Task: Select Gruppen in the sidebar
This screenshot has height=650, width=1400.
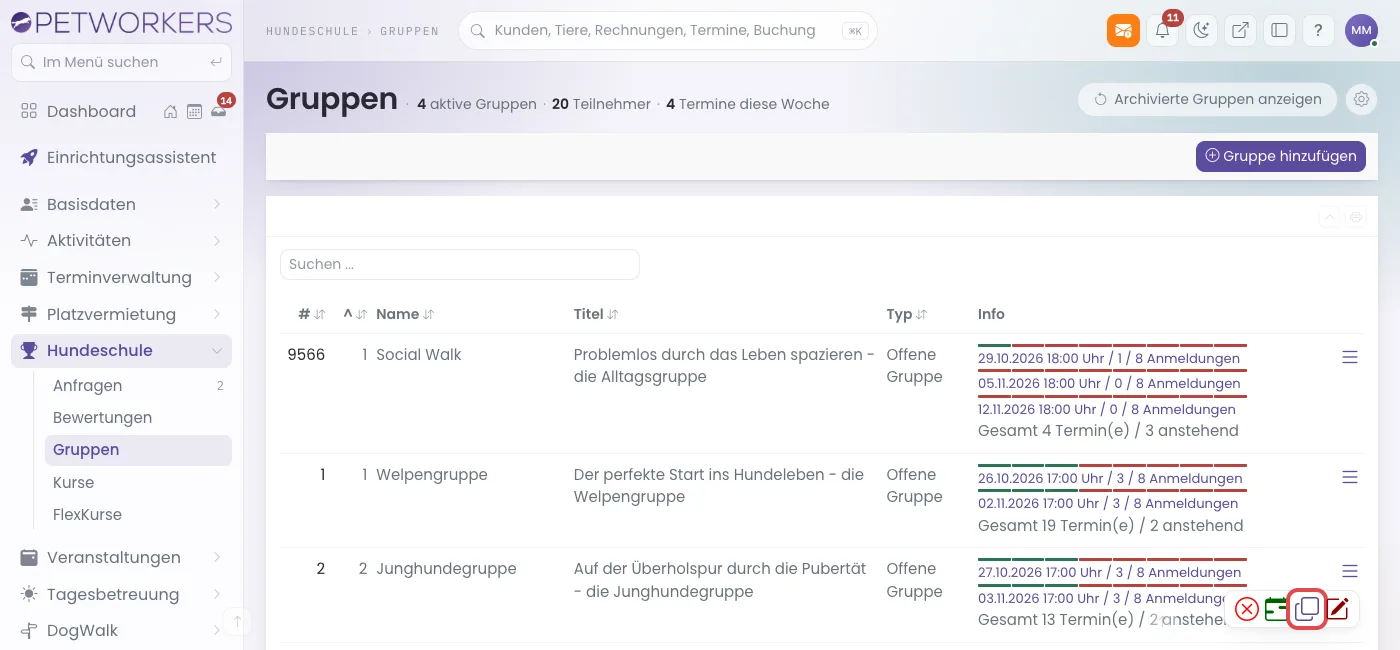Action: 138,450
